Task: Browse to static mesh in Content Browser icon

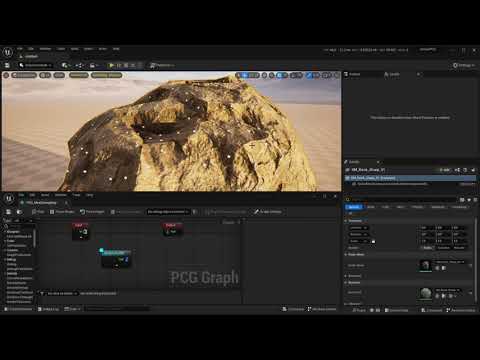Action: tap(444, 268)
